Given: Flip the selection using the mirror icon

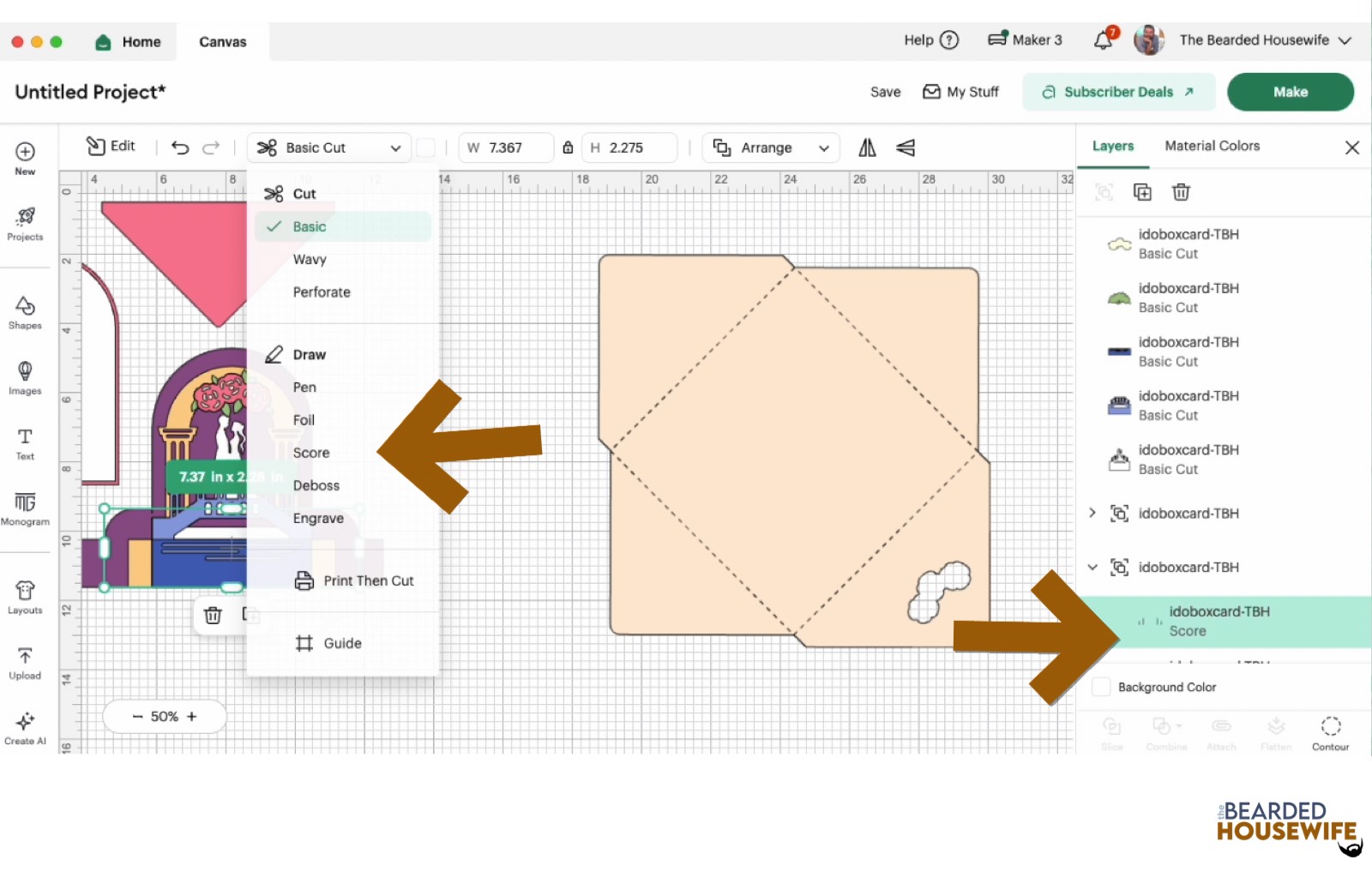Looking at the screenshot, I should click(x=867, y=147).
